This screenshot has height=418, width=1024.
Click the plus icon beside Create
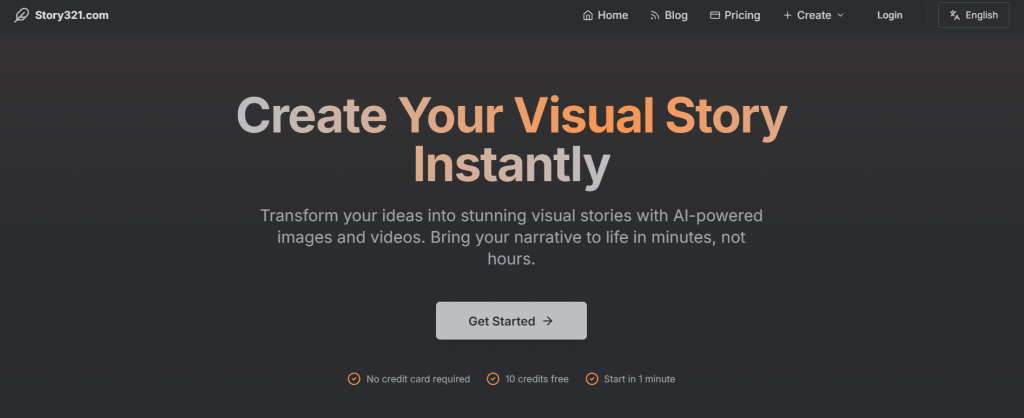[x=787, y=15]
